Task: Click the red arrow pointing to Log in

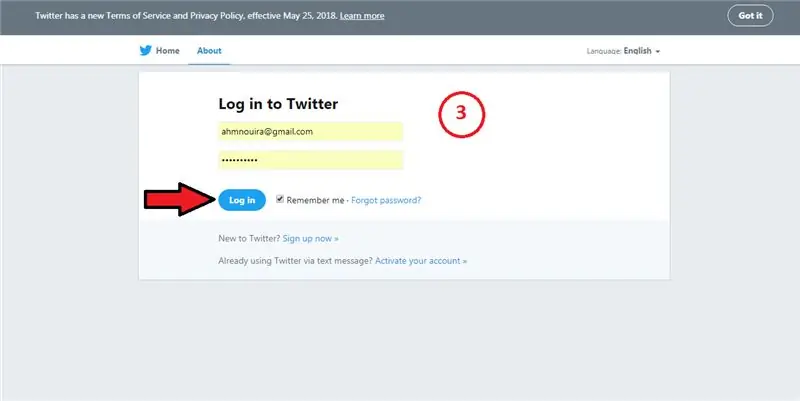Action: tap(179, 199)
